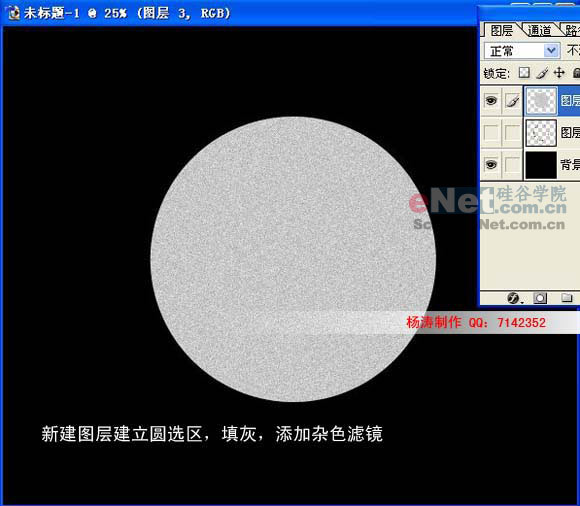Toggle the link box of the middle layer
Viewport: 580px width, 506px height.
[x=512, y=132]
